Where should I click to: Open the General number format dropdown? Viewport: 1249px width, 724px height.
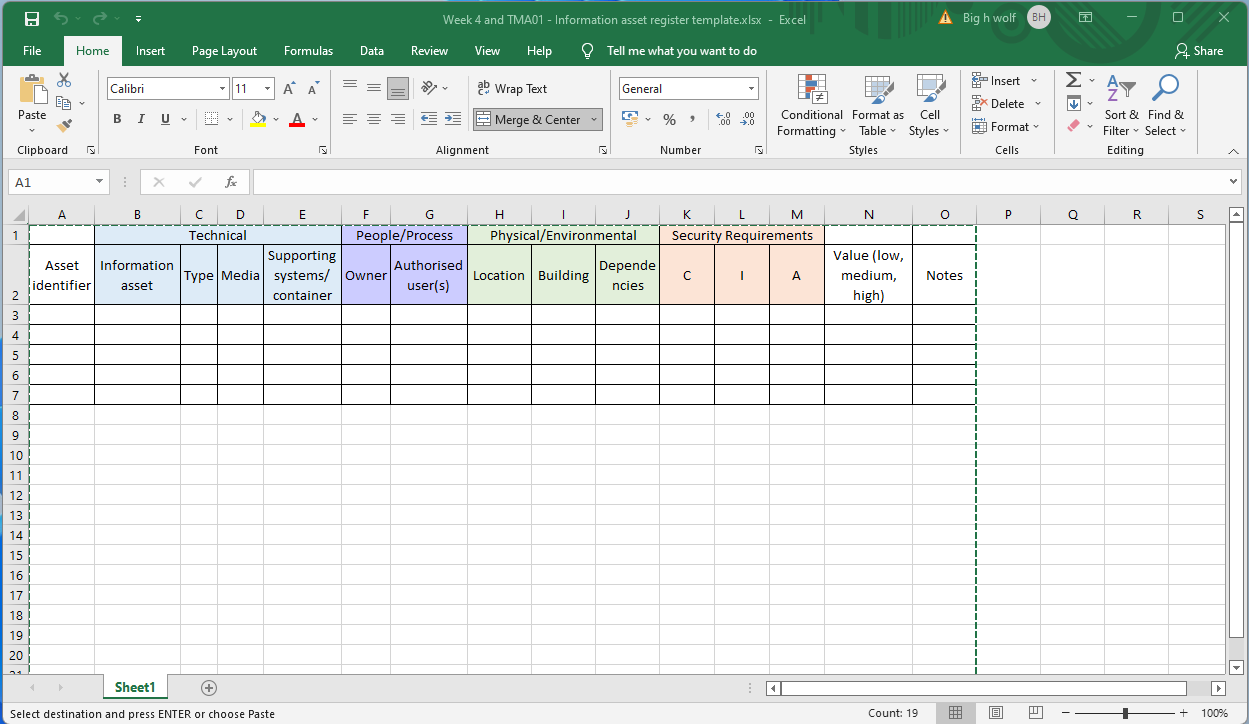pyautogui.click(x=751, y=89)
